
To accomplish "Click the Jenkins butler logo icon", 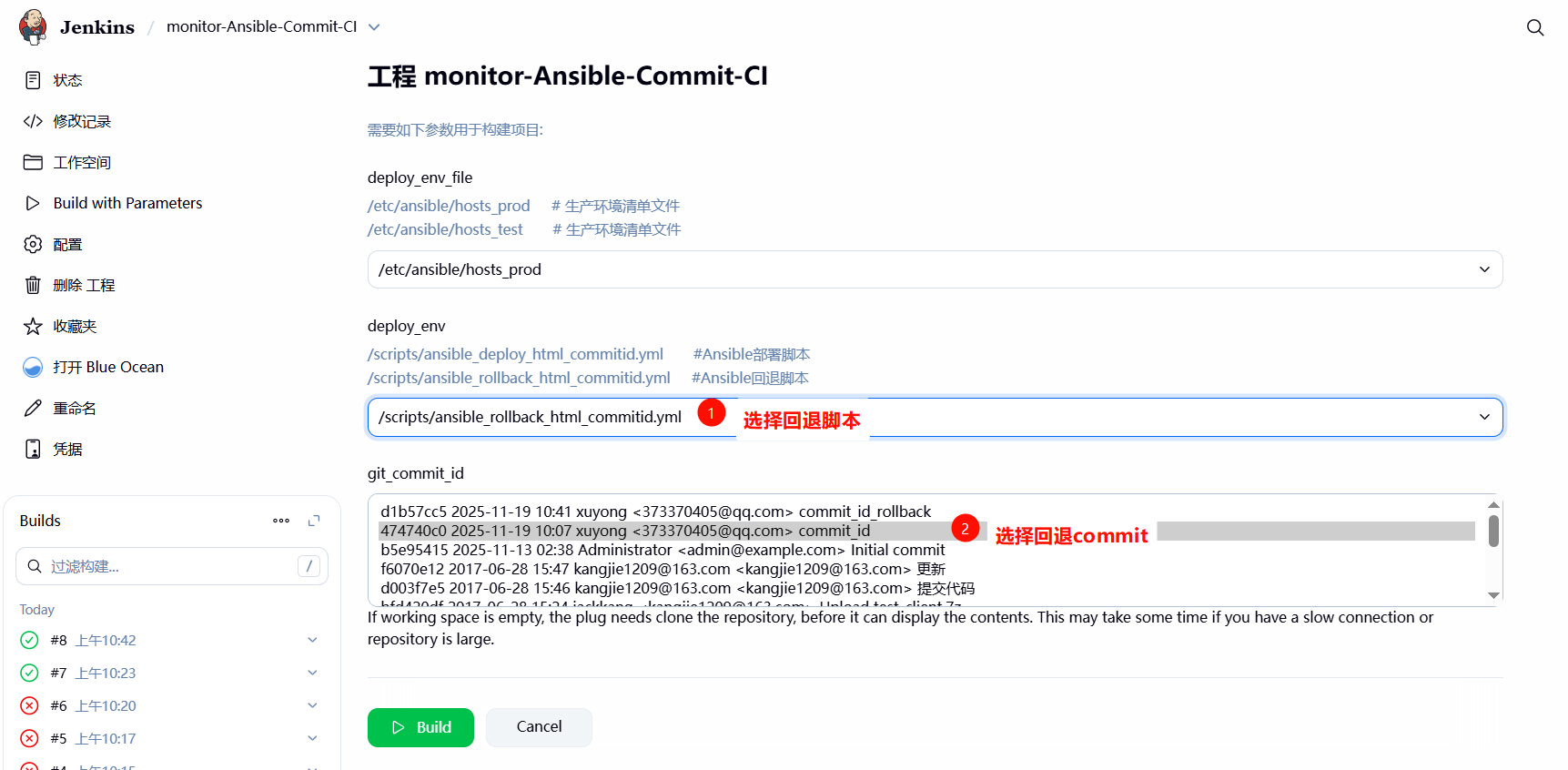I will (33, 26).
